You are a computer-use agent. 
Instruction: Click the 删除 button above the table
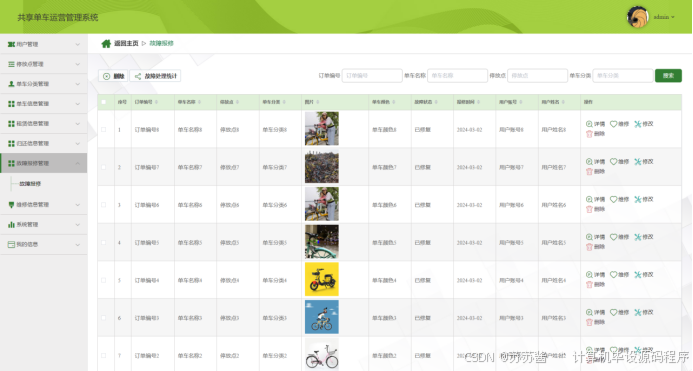coord(113,76)
